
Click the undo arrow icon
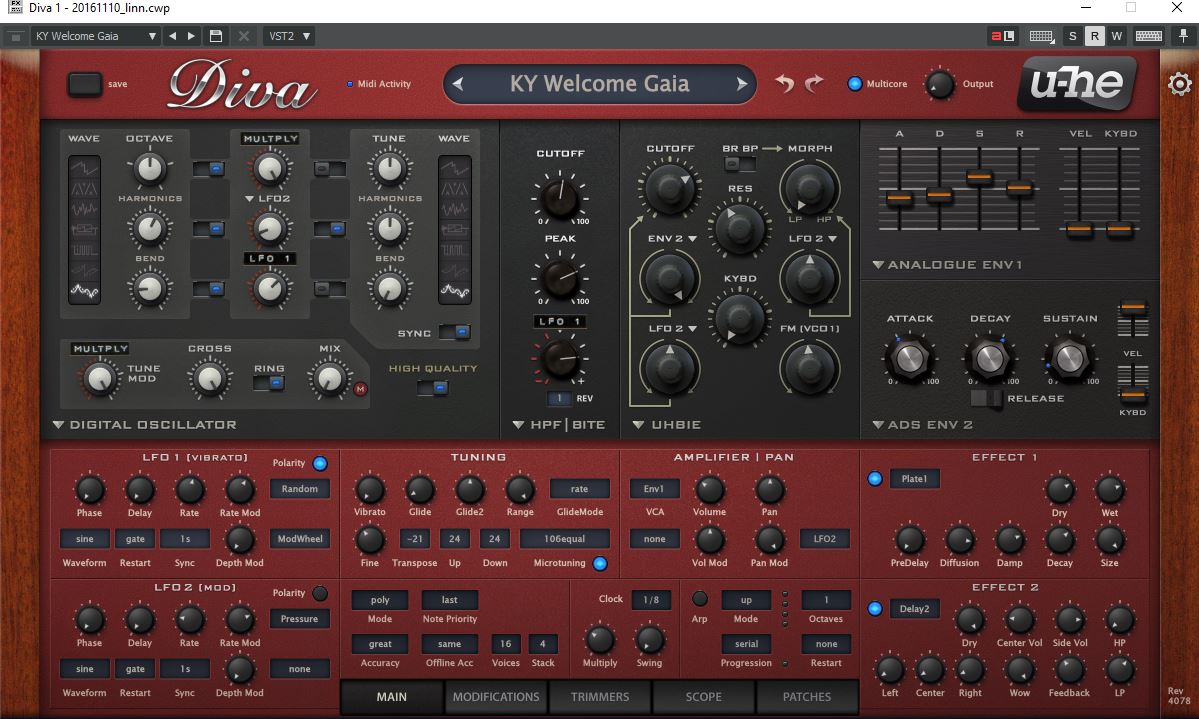pos(785,83)
